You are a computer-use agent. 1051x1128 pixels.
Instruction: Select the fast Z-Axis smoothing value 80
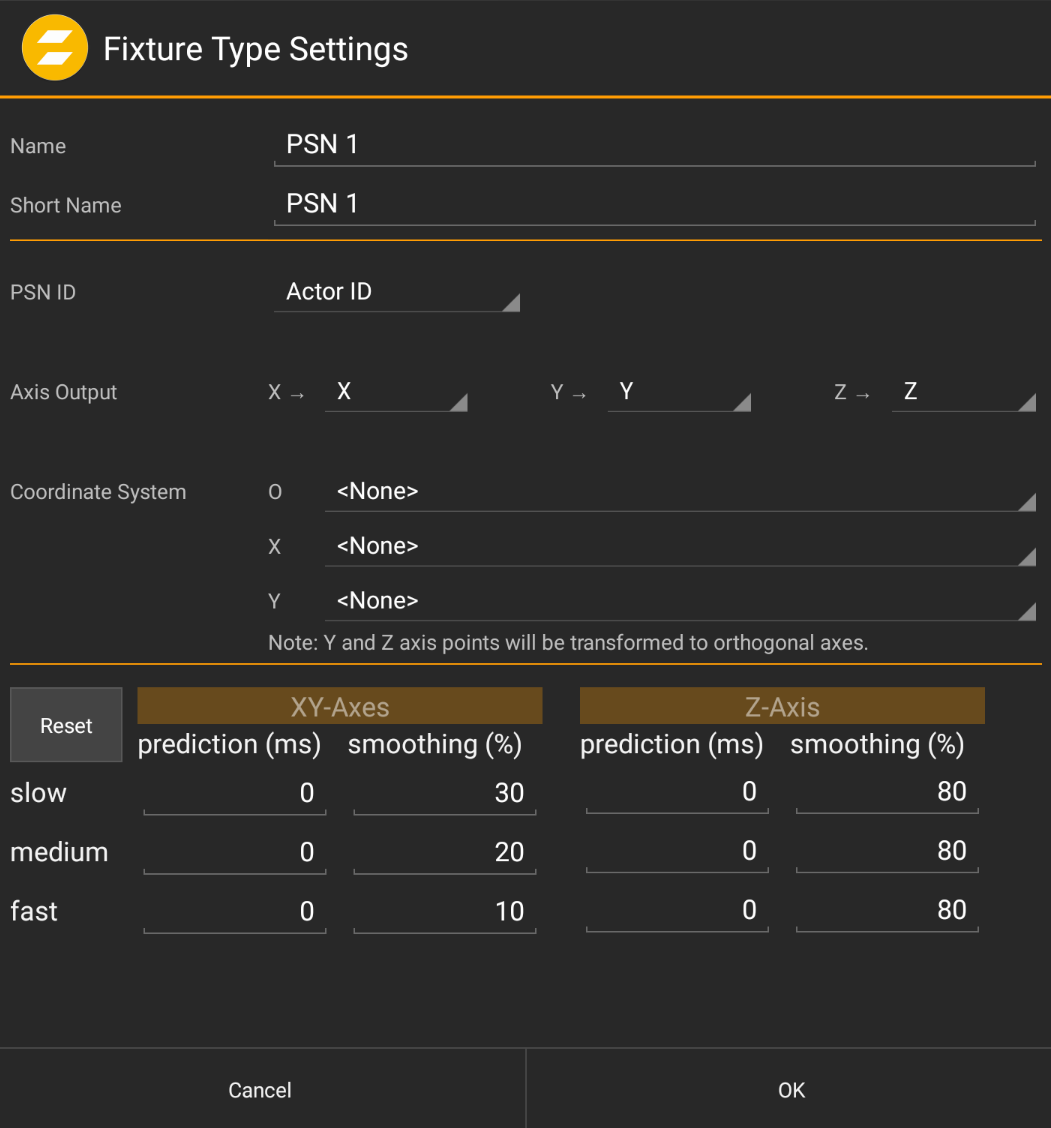(x=886, y=910)
